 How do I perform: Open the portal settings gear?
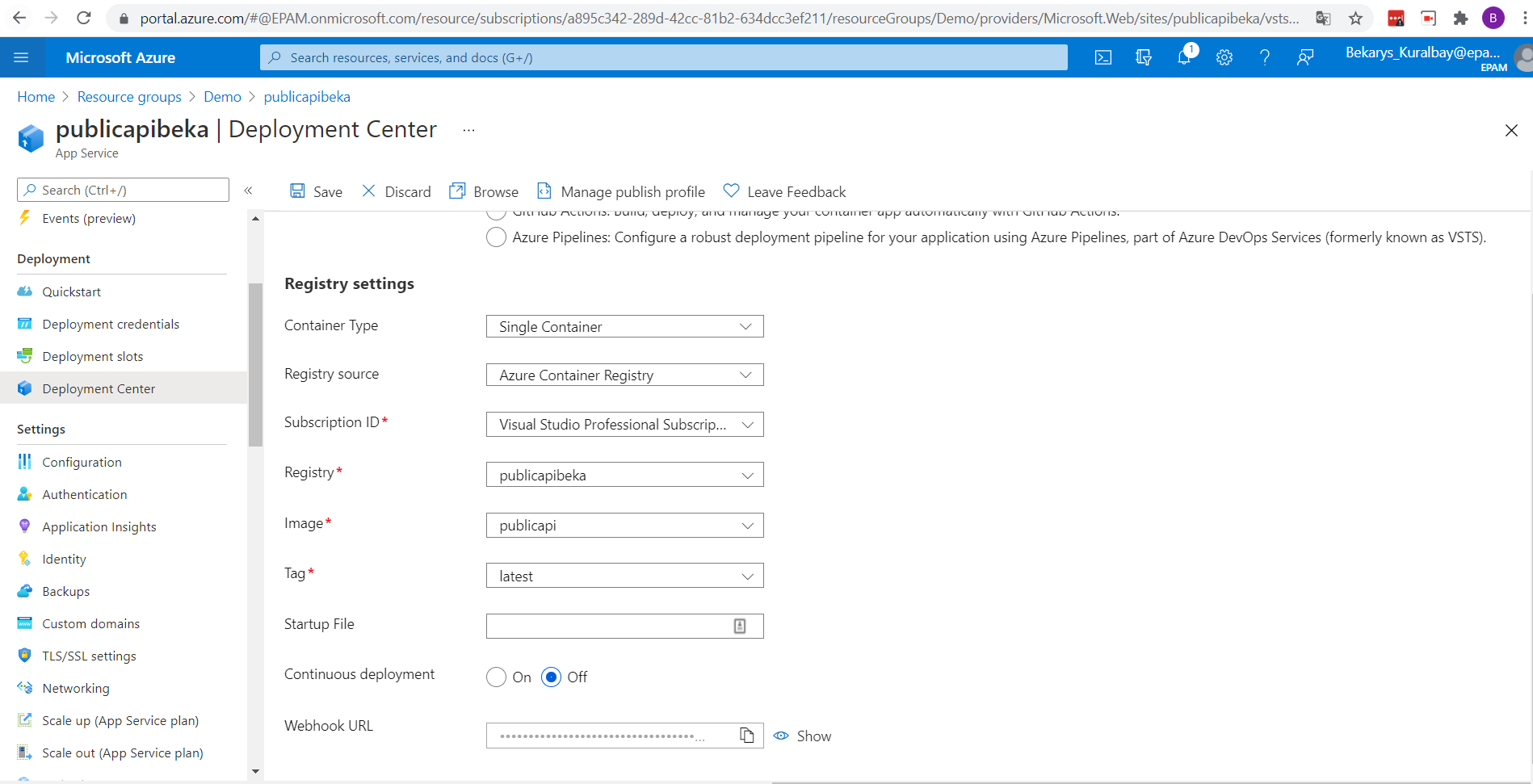click(1224, 57)
